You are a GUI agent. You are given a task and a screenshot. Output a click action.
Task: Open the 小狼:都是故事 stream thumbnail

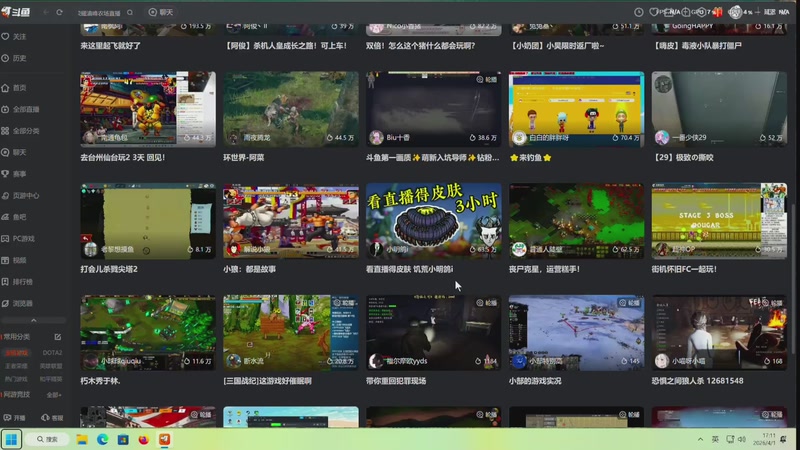291,221
